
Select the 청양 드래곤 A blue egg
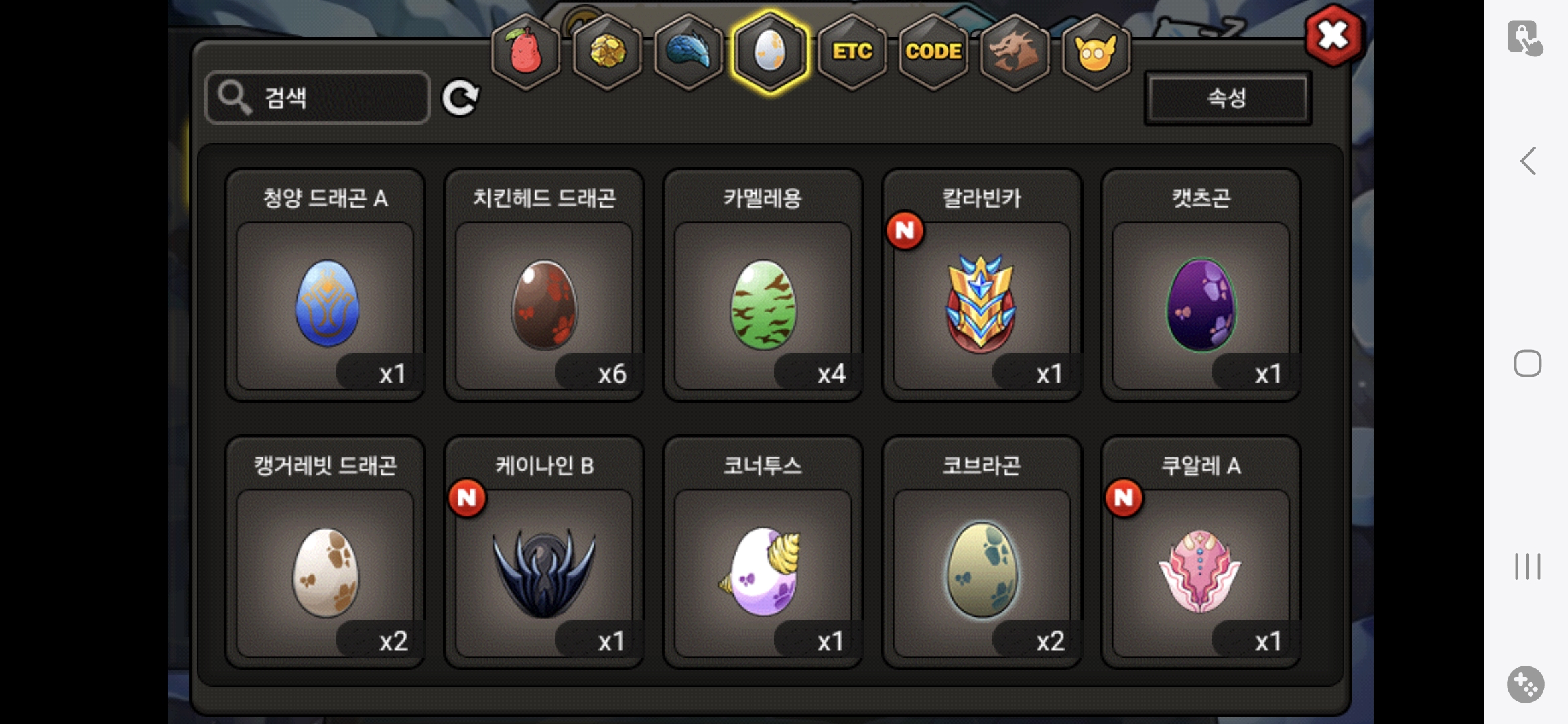coord(325,285)
